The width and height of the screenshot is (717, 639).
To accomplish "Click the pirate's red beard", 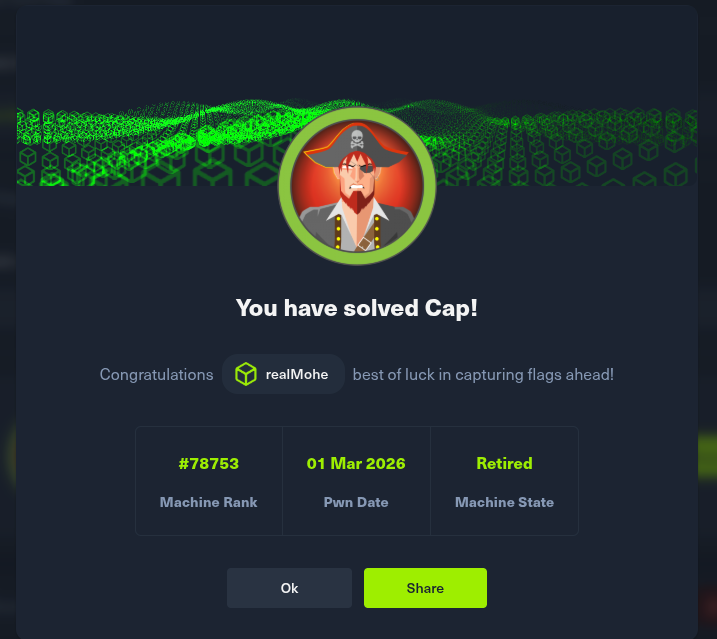I will [x=357, y=200].
